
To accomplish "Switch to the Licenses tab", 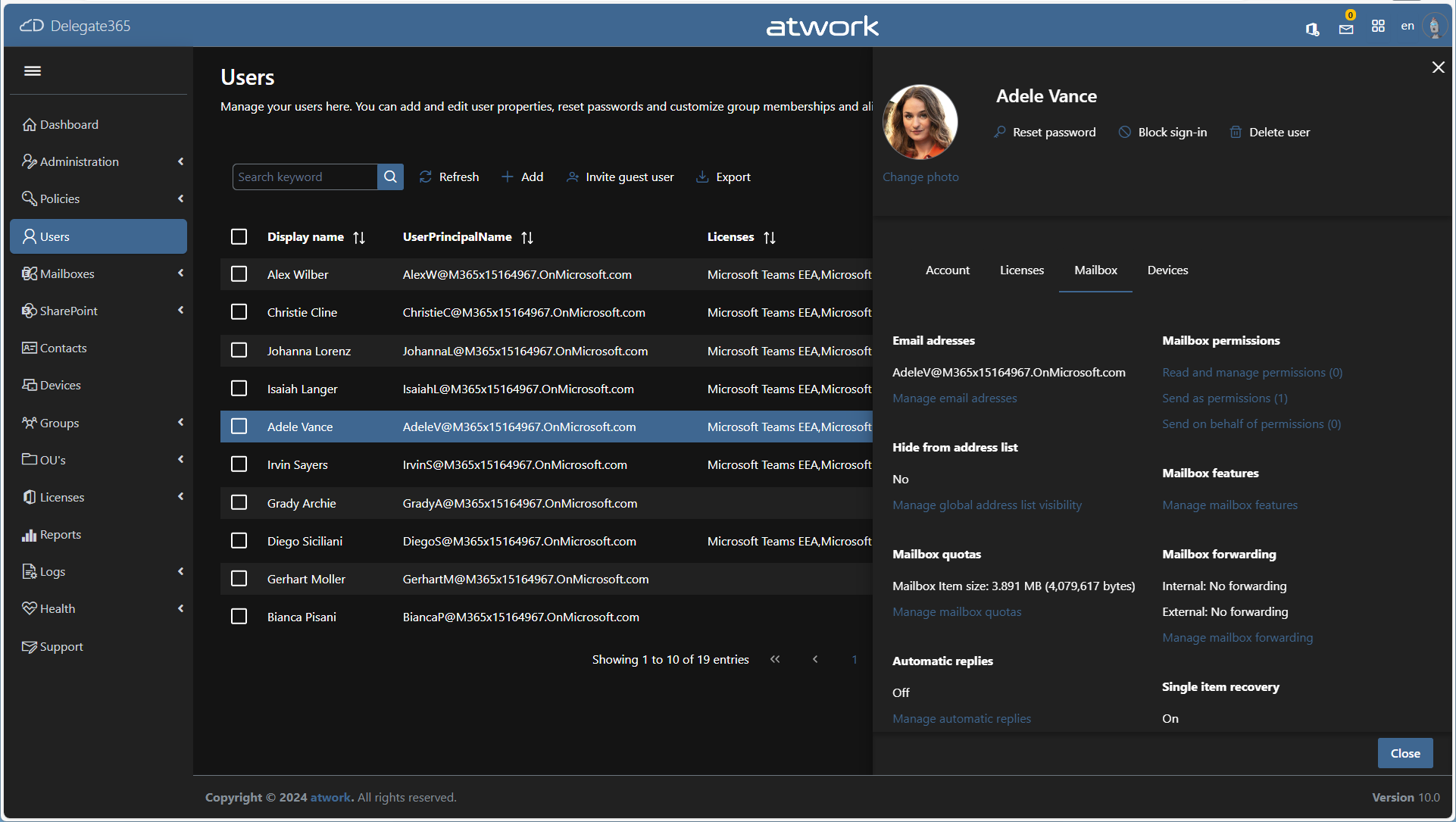I will [1021, 270].
